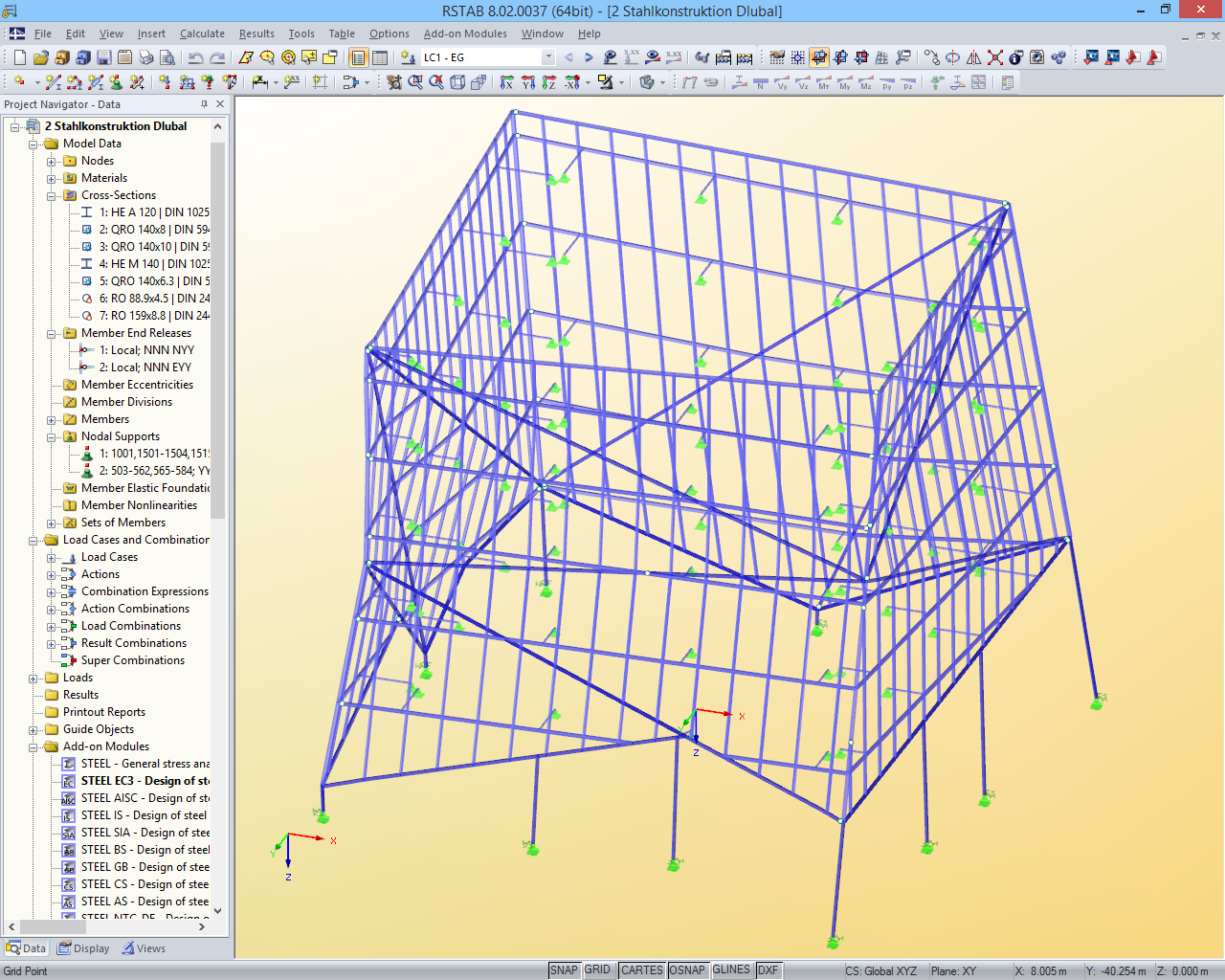Enable the OSNAP mode in the status bar
The width and height of the screenshot is (1225, 980).
tap(687, 969)
